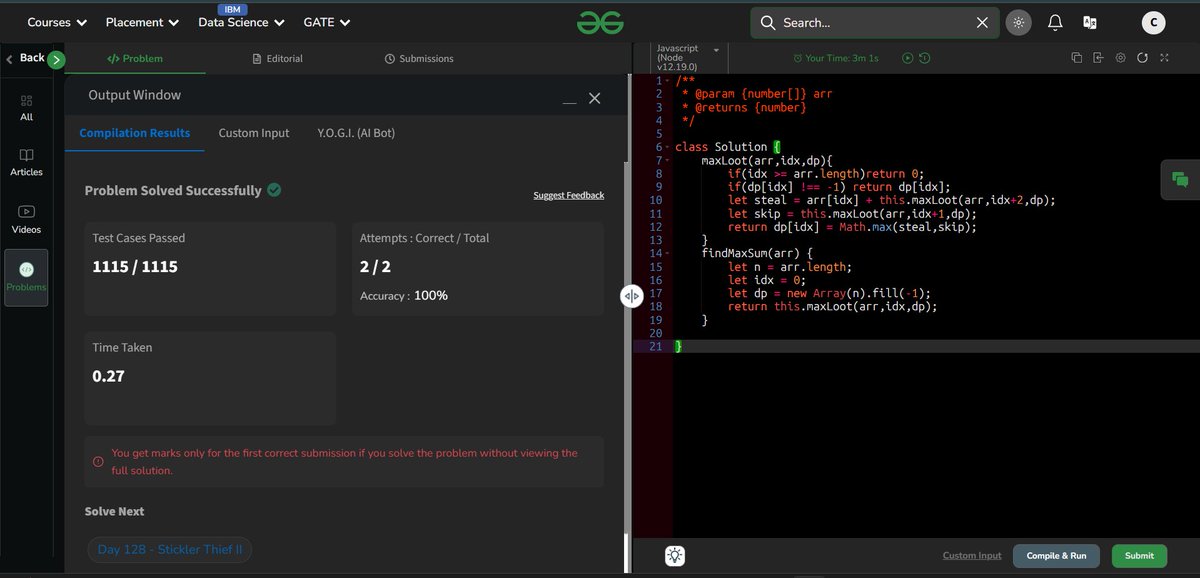Click the Output Window title

pos(135,95)
